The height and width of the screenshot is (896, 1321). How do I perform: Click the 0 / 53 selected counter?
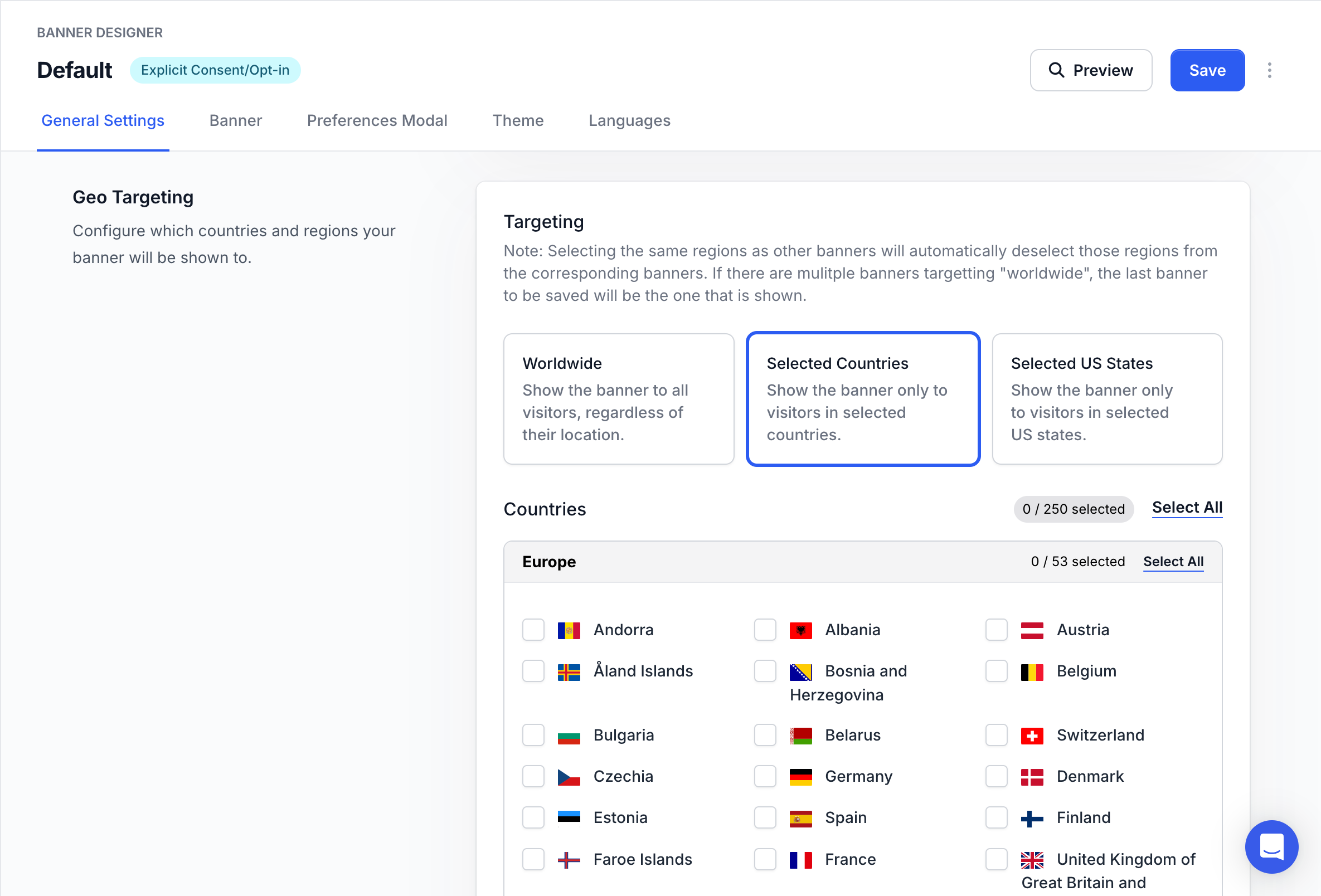click(1078, 561)
